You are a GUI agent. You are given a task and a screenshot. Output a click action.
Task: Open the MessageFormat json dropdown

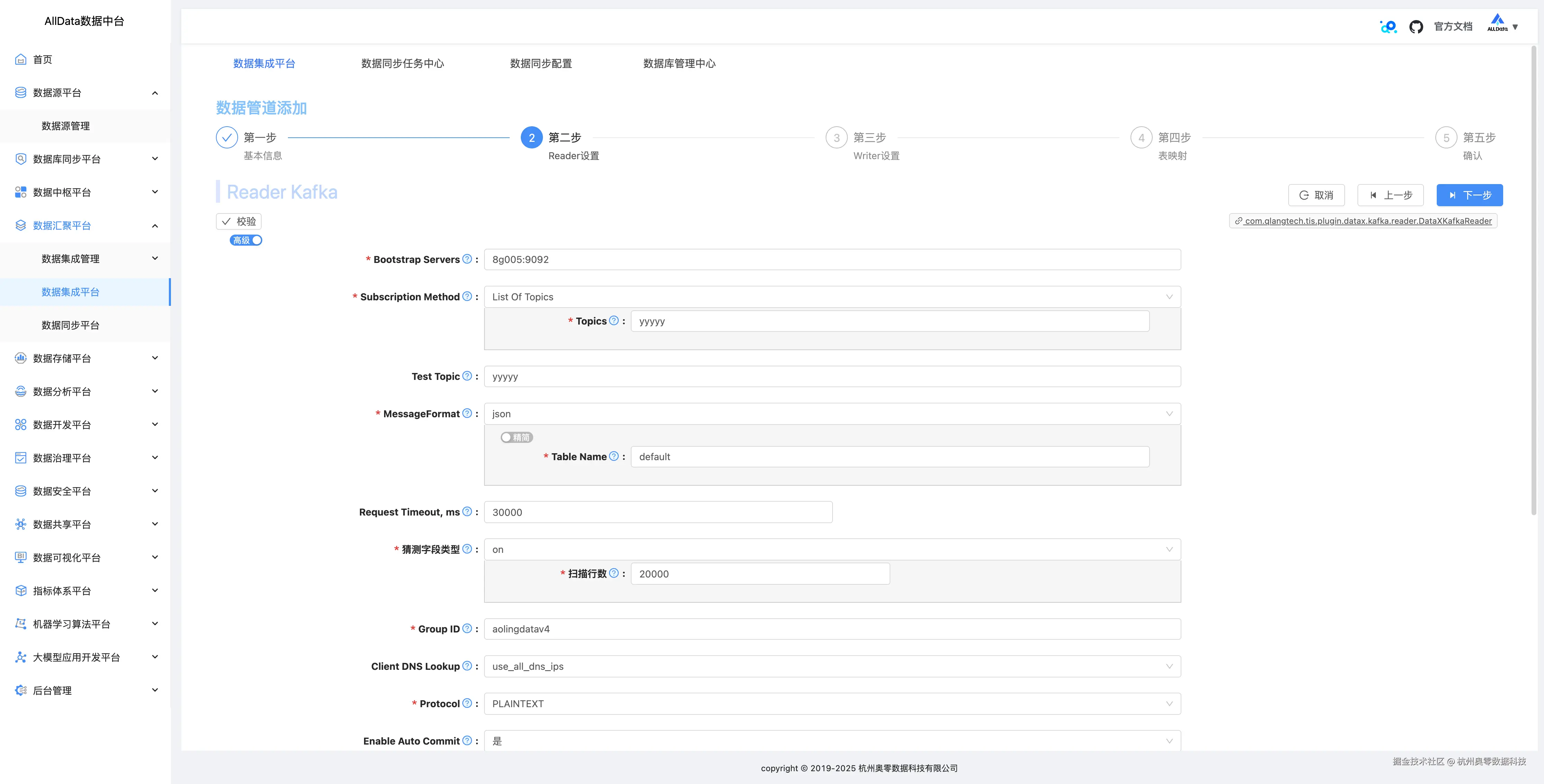point(832,413)
